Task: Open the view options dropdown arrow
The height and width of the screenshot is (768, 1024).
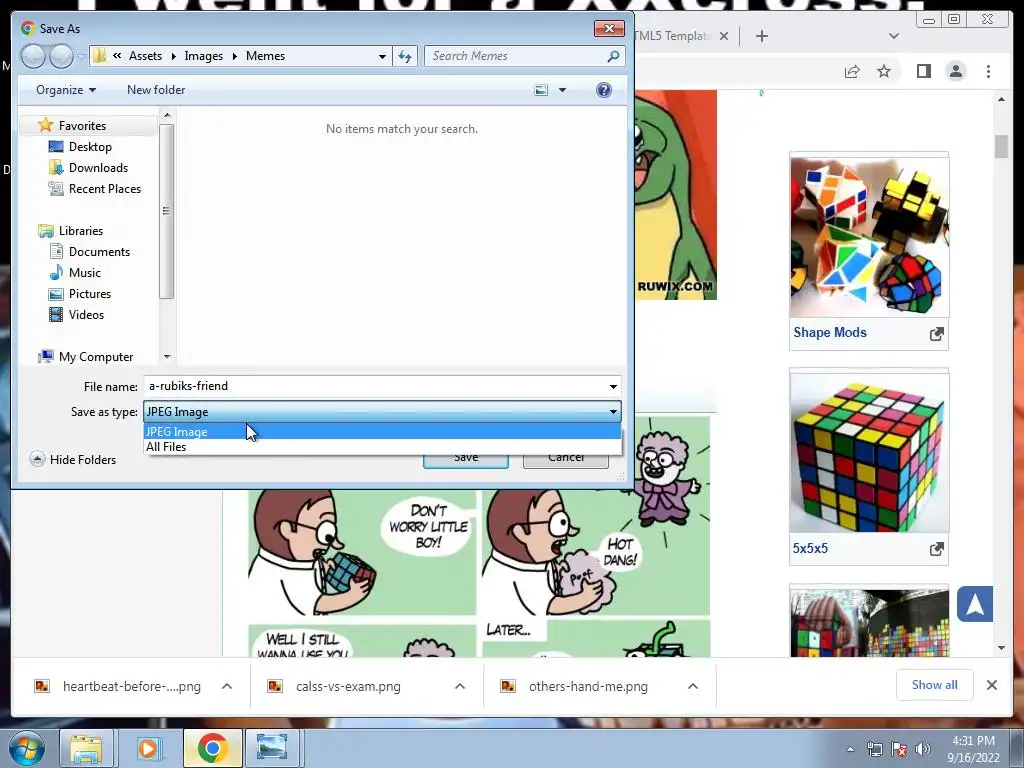Action: pyautogui.click(x=562, y=89)
